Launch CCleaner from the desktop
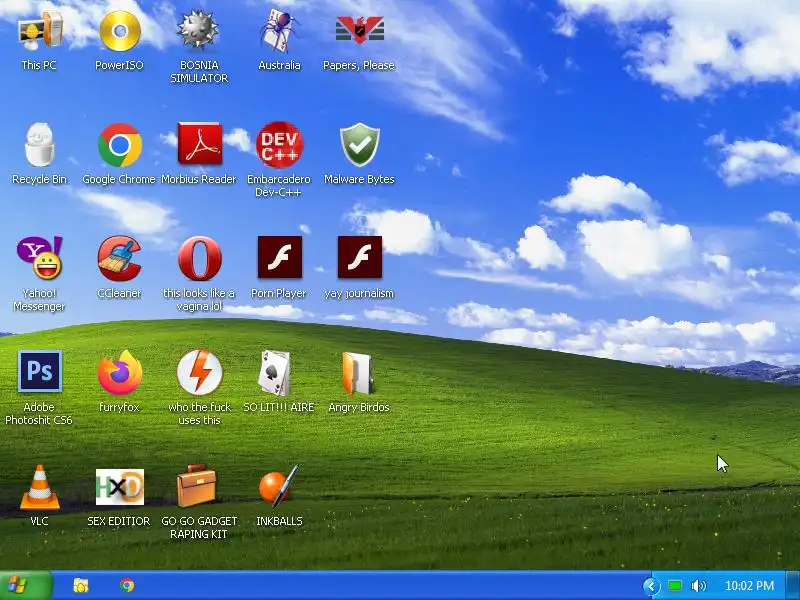 click(119, 258)
